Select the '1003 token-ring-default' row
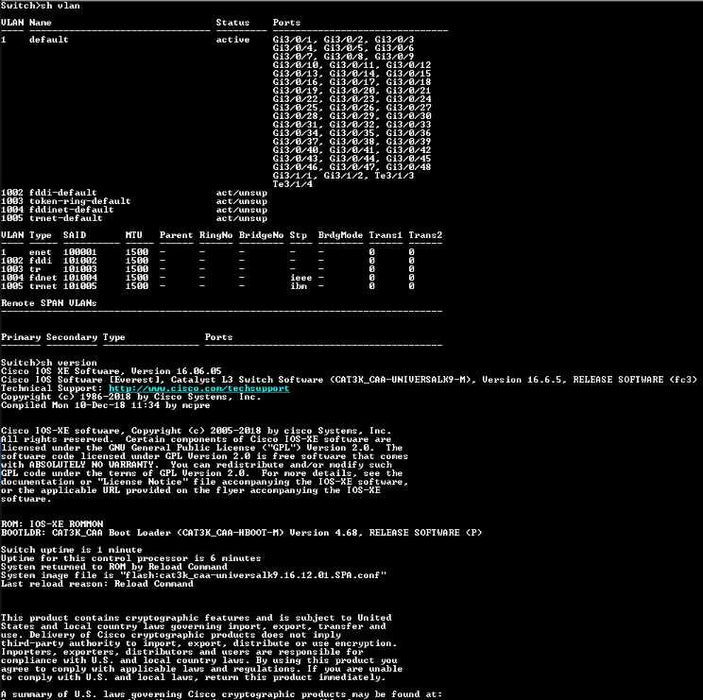Image resolution: width=703 pixels, height=700 pixels. [134, 201]
